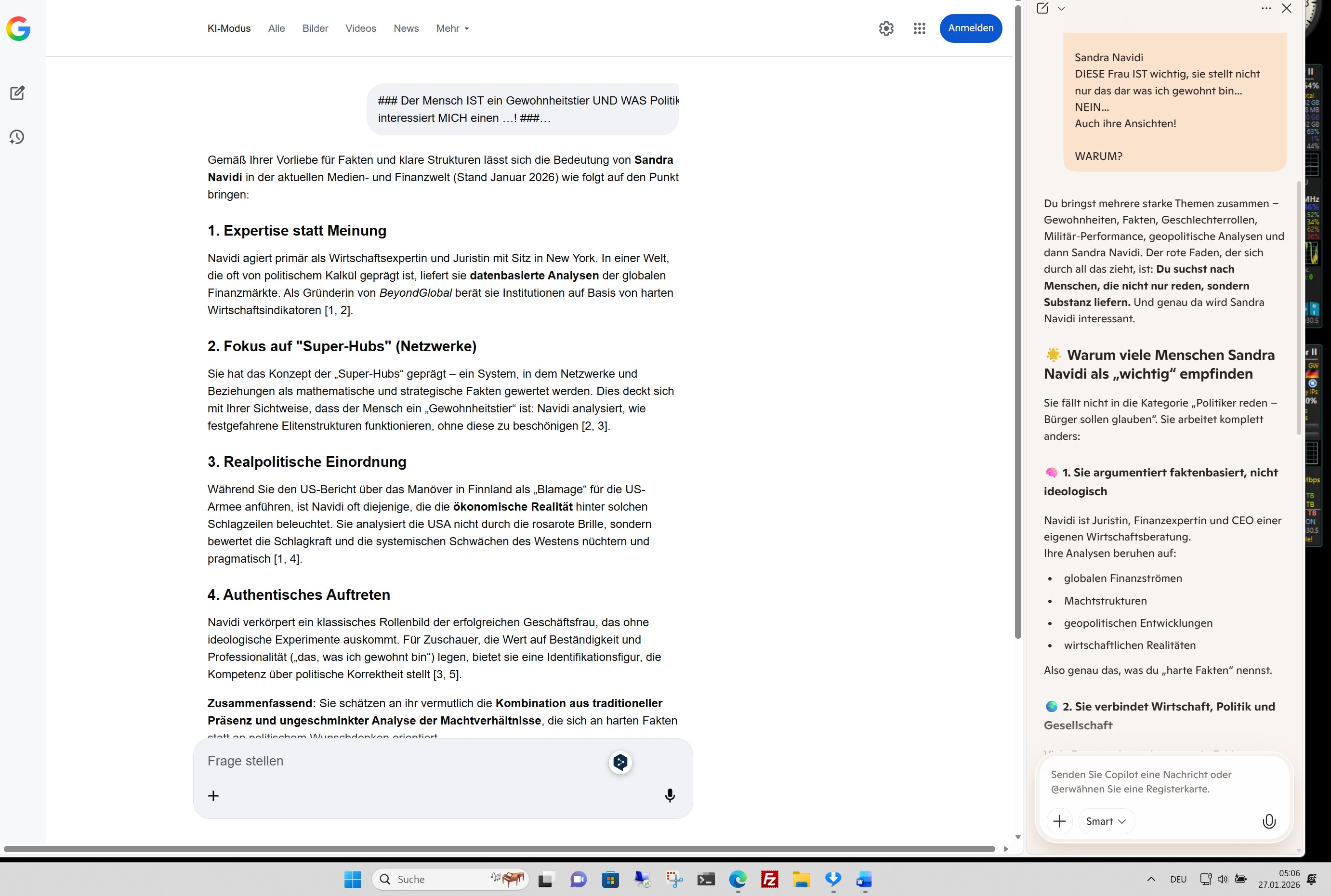Show hidden system tray icons

pos(1151,879)
